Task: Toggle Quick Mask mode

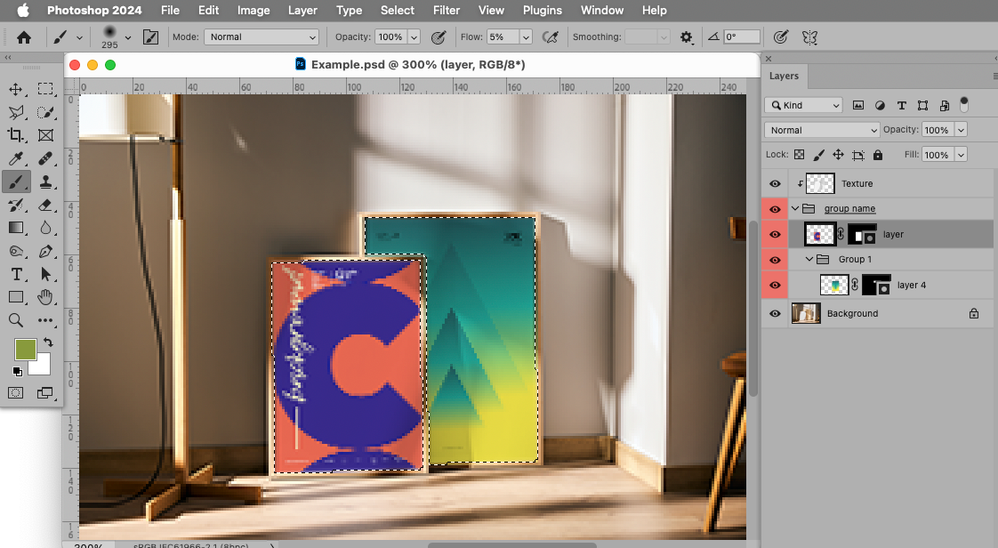Action: tap(16, 393)
